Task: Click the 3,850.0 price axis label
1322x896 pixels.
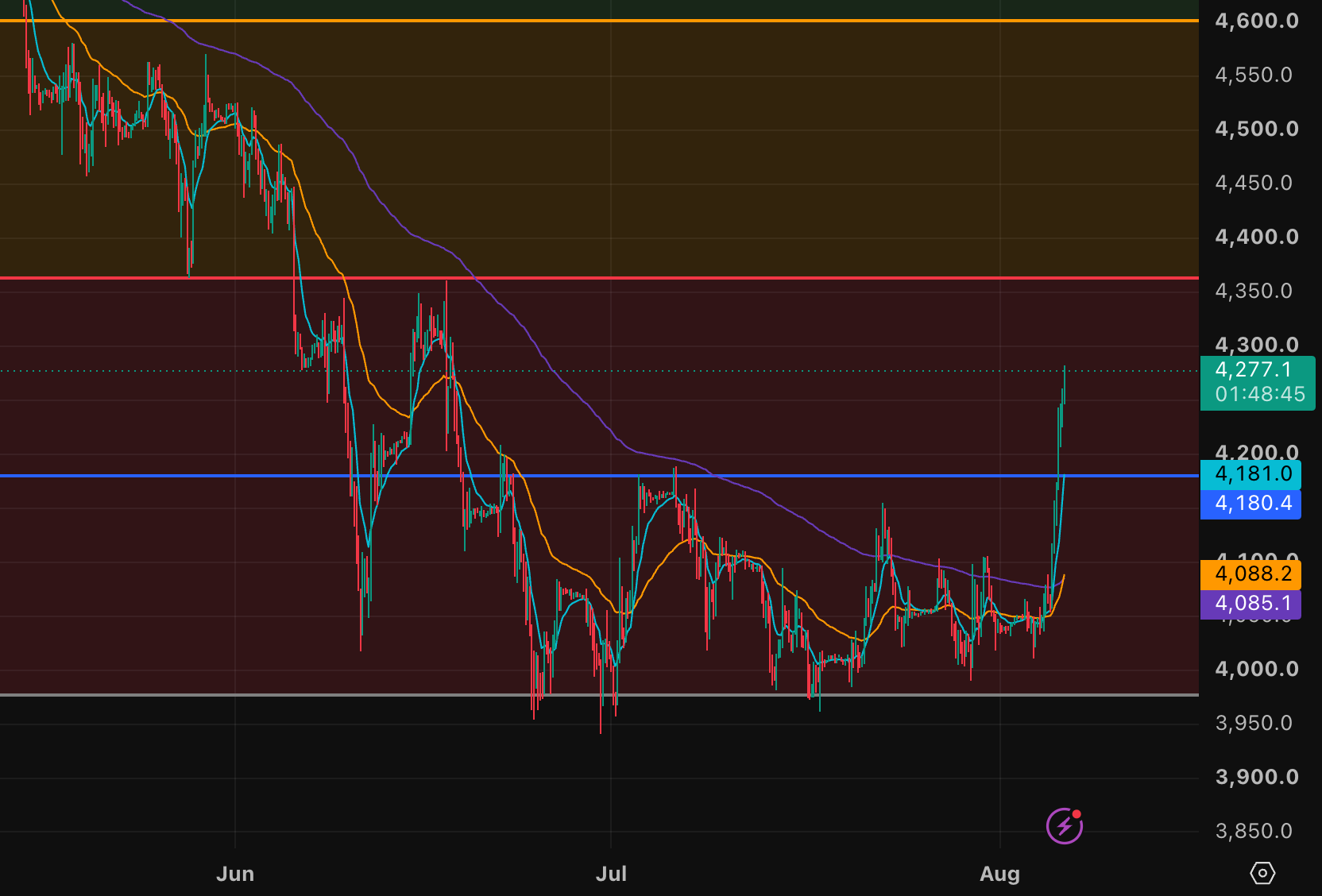Action: click(x=1254, y=831)
